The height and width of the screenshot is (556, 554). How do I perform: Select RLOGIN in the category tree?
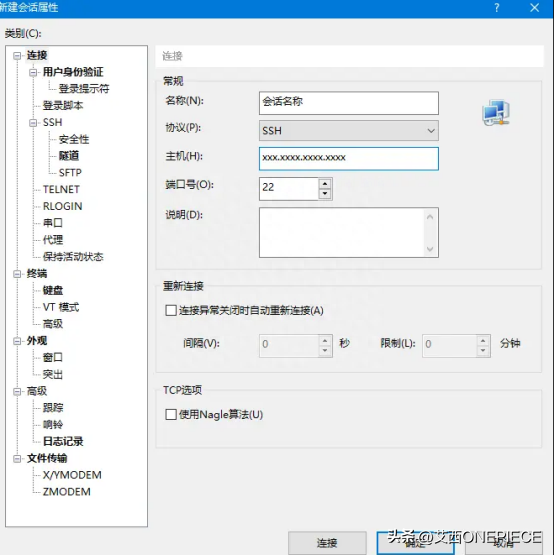tap(62, 206)
